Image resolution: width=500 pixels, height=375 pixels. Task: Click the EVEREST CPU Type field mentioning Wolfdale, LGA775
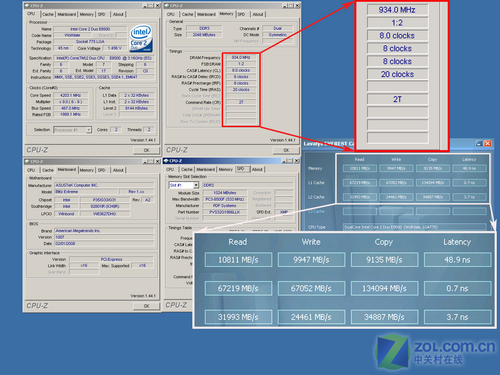point(415,227)
